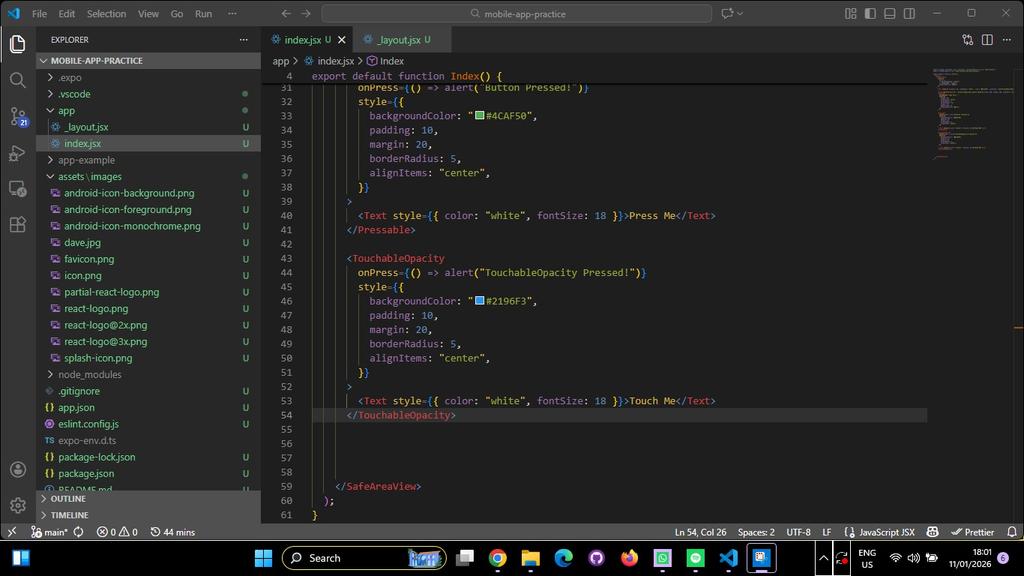Viewport: 1024px width, 576px height.
Task: Collapse the assets\images folder
Action: pos(149,176)
